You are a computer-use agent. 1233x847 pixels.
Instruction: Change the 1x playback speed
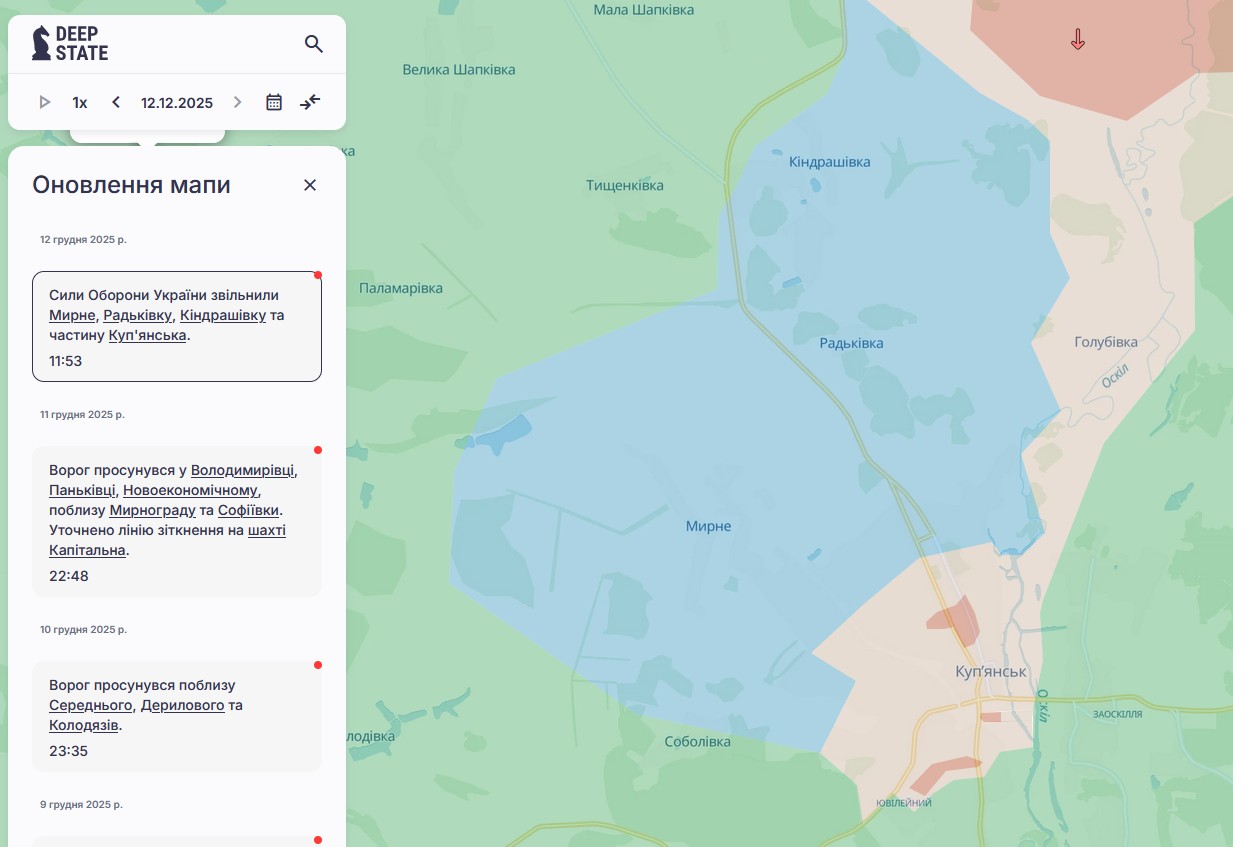pos(80,102)
